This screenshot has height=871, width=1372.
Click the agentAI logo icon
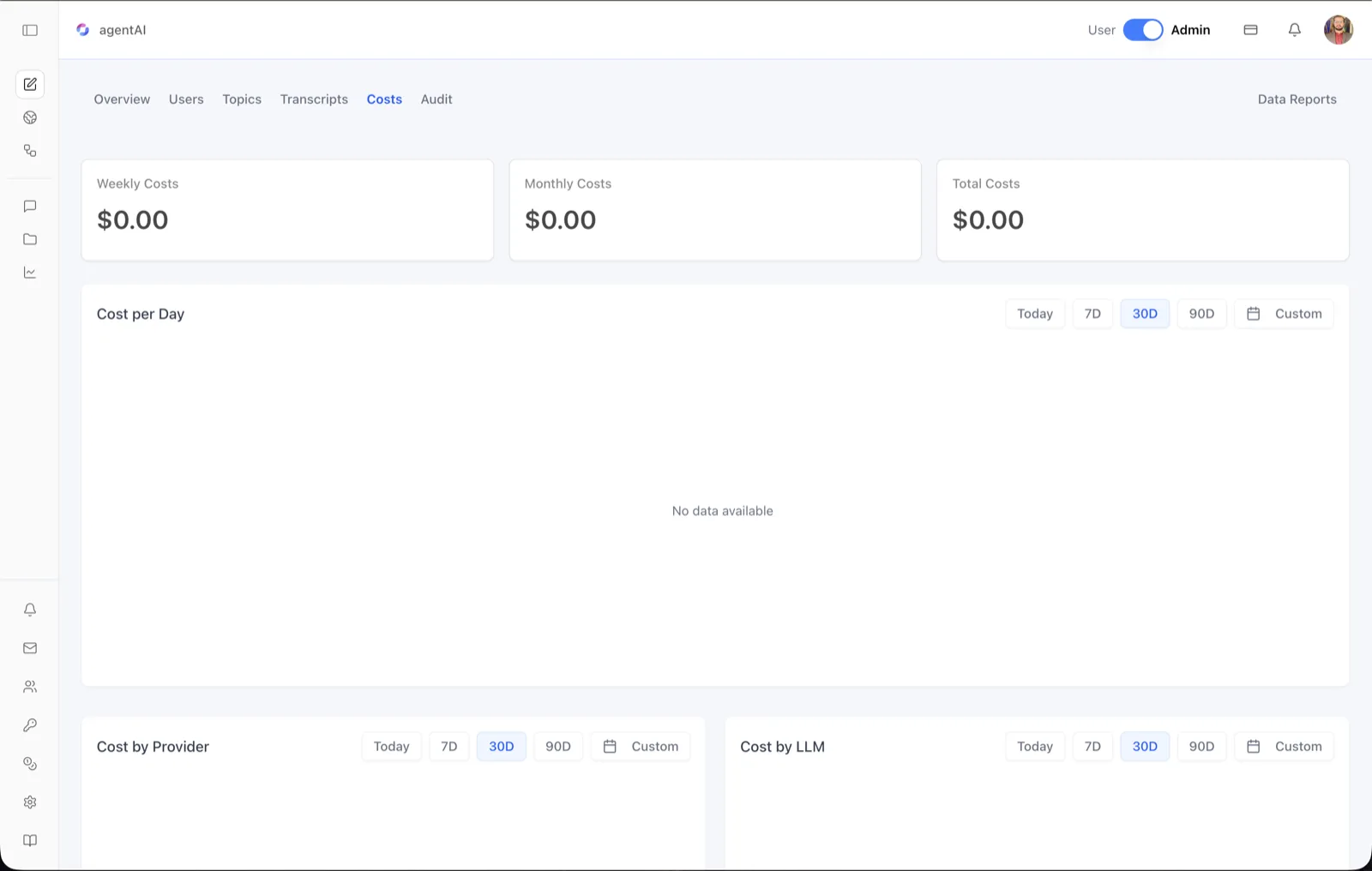(82, 30)
